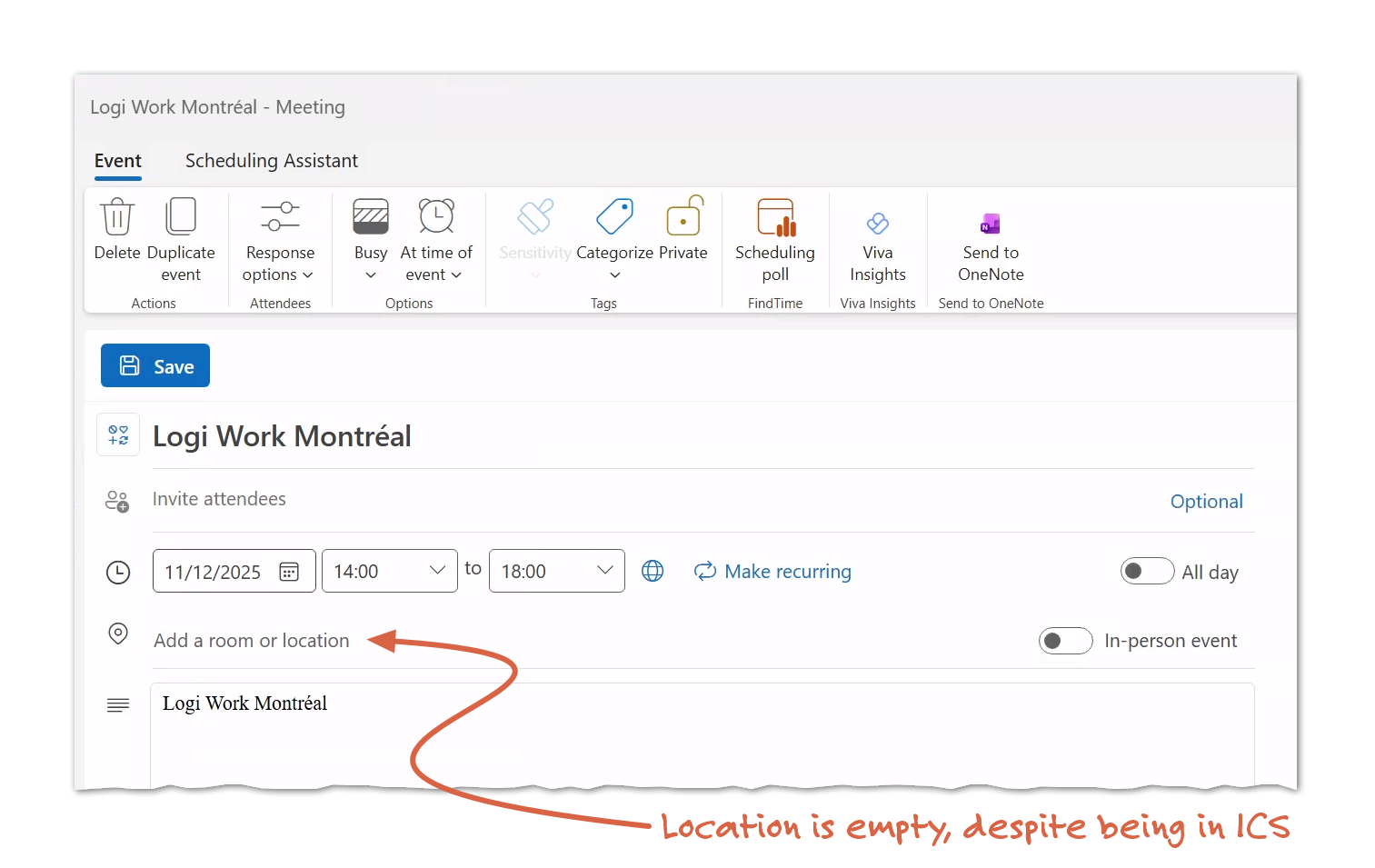Image resolution: width=1375 pixels, height=868 pixels.
Task: Click the Add a room or location field
Action: pos(252,641)
